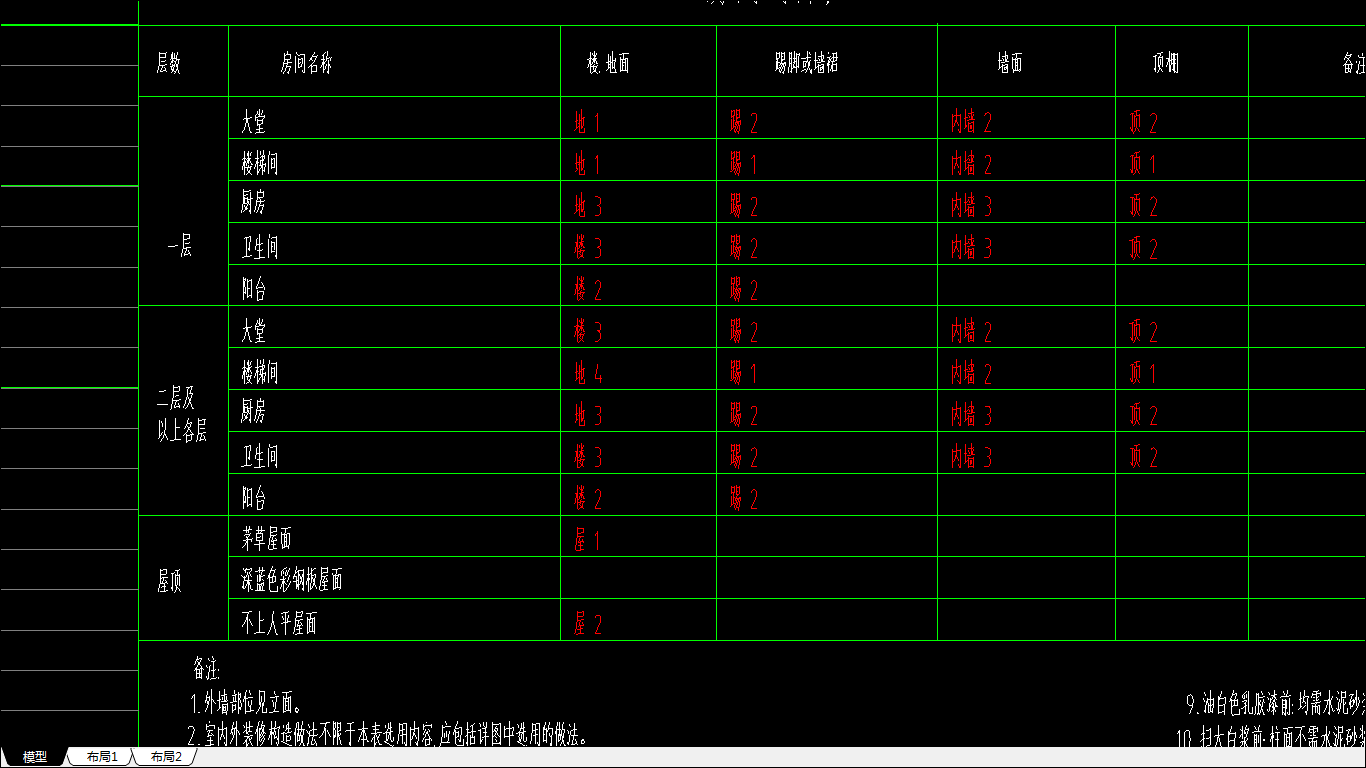1366x768 pixels.
Task: Switch to the 模型 tab
Action: point(34,757)
